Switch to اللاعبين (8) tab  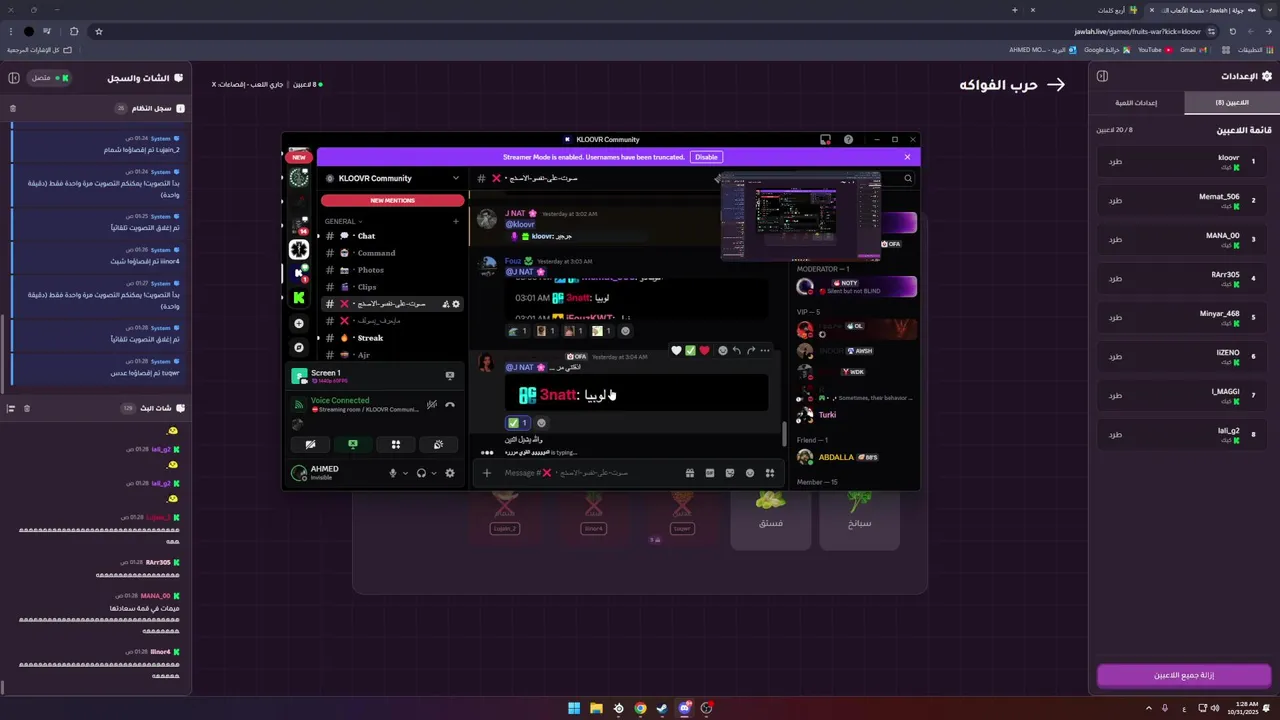tap(1232, 103)
